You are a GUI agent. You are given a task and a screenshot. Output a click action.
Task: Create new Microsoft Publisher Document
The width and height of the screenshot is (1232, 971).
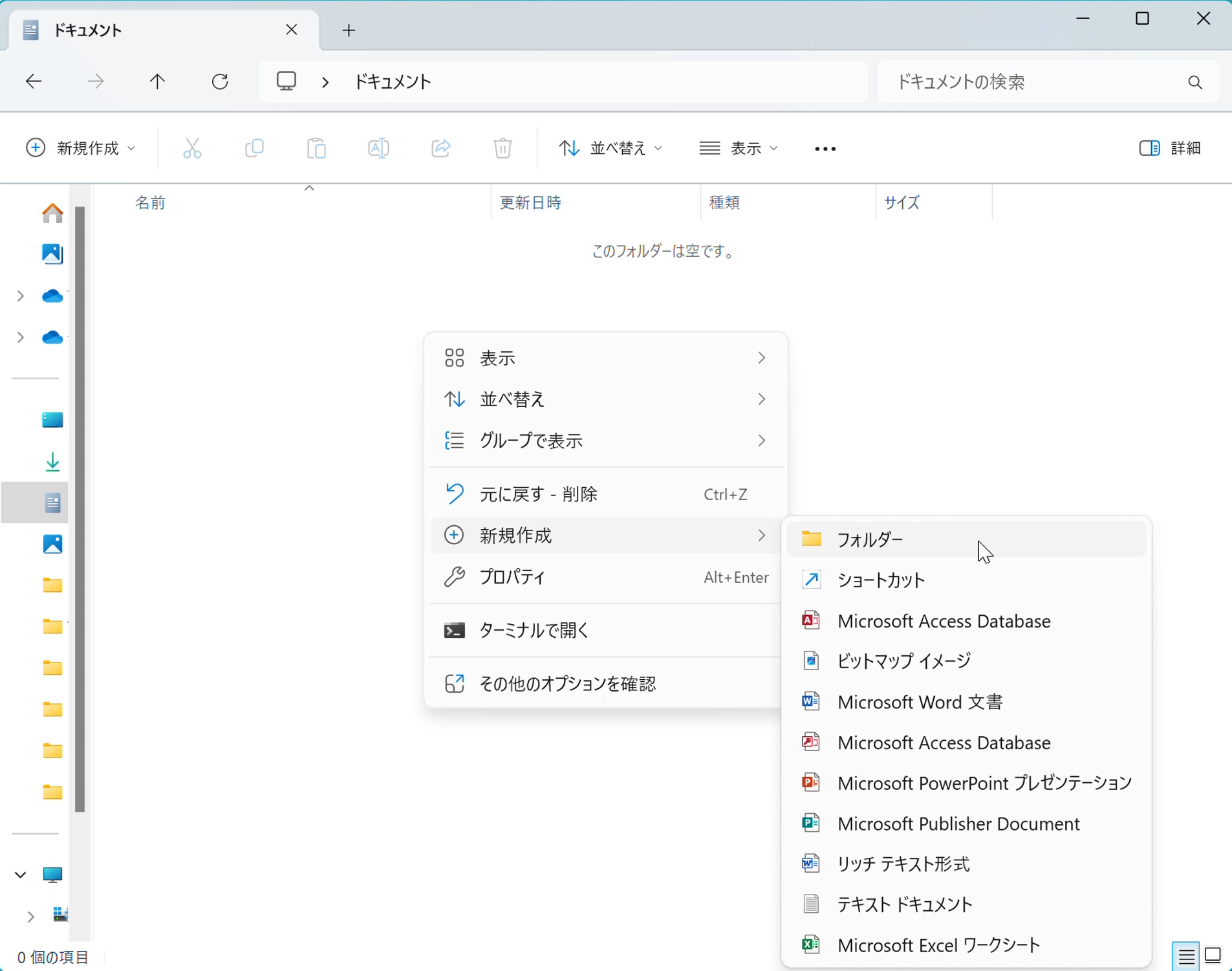point(966,824)
